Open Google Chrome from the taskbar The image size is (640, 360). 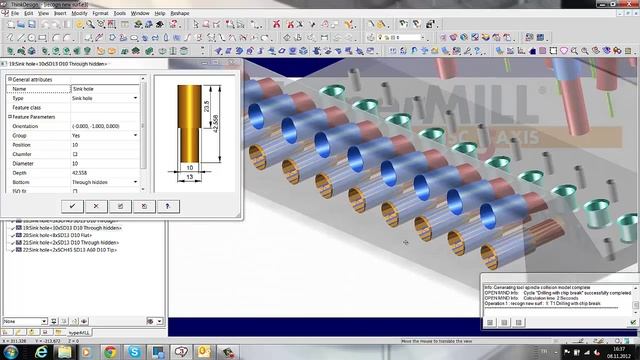coord(110,352)
